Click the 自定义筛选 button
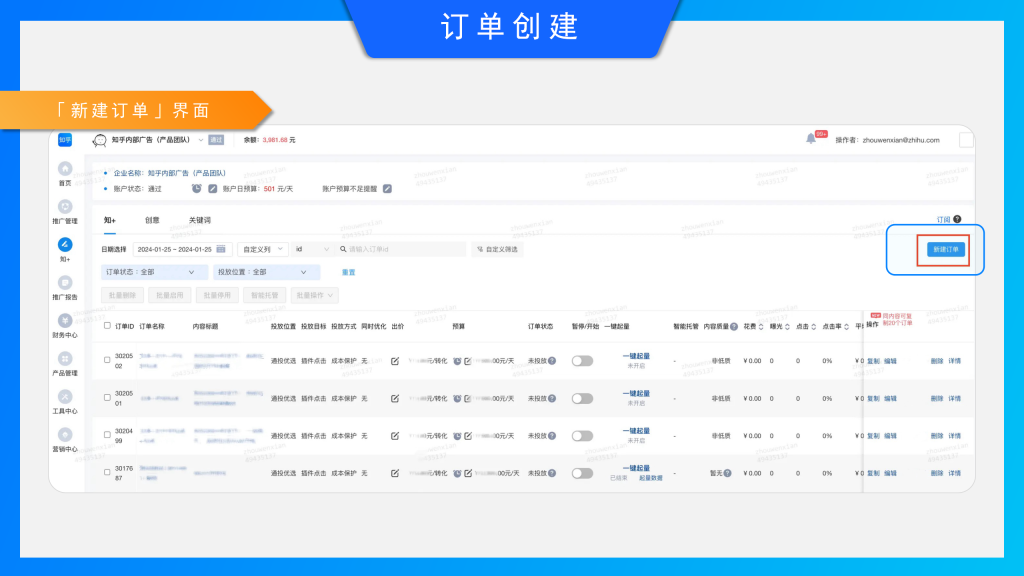1024x576 pixels. [x=497, y=249]
